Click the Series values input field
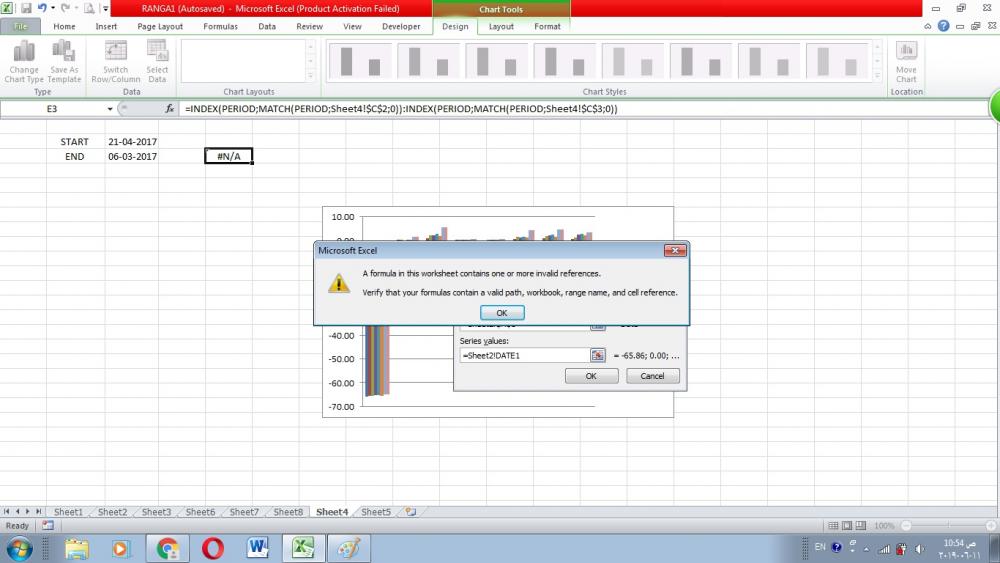This screenshot has width=1000, height=563. pos(524,356)
